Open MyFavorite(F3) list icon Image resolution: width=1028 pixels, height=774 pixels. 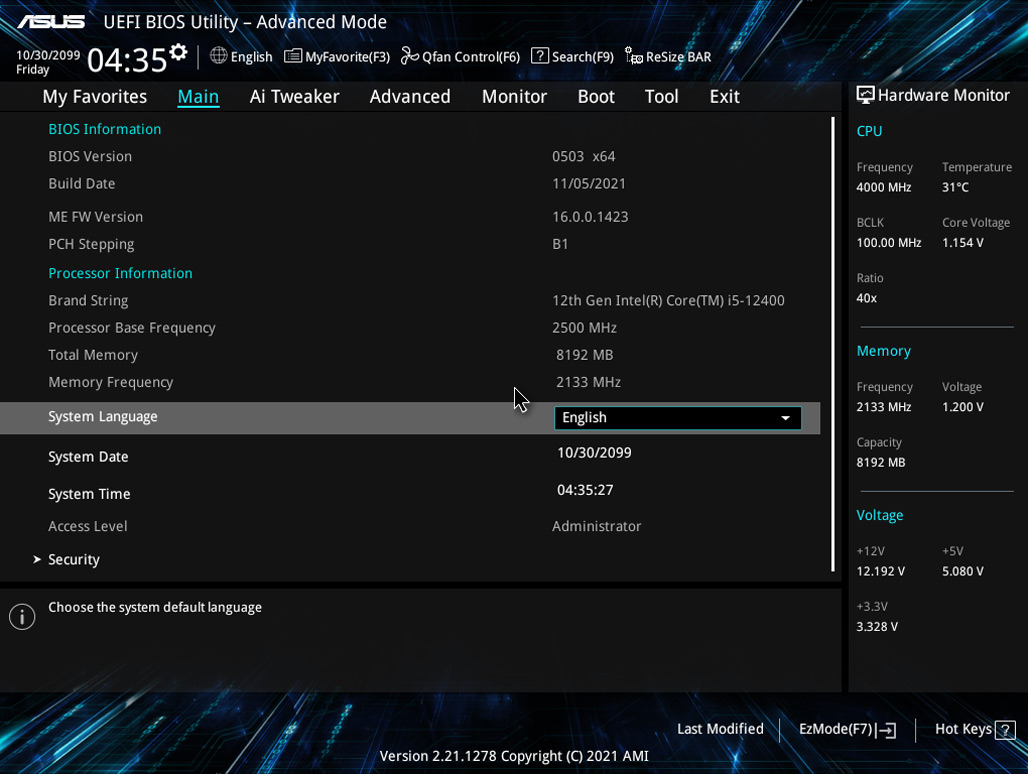tap(292, 56)
